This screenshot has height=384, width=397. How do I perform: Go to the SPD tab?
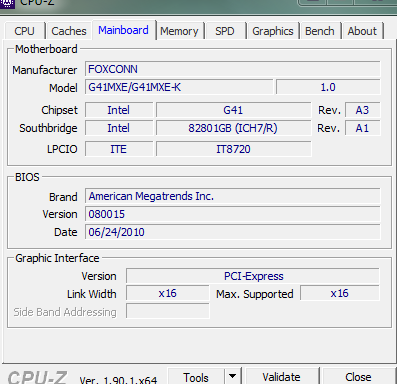pyautogui.click(x=225, y=31)
